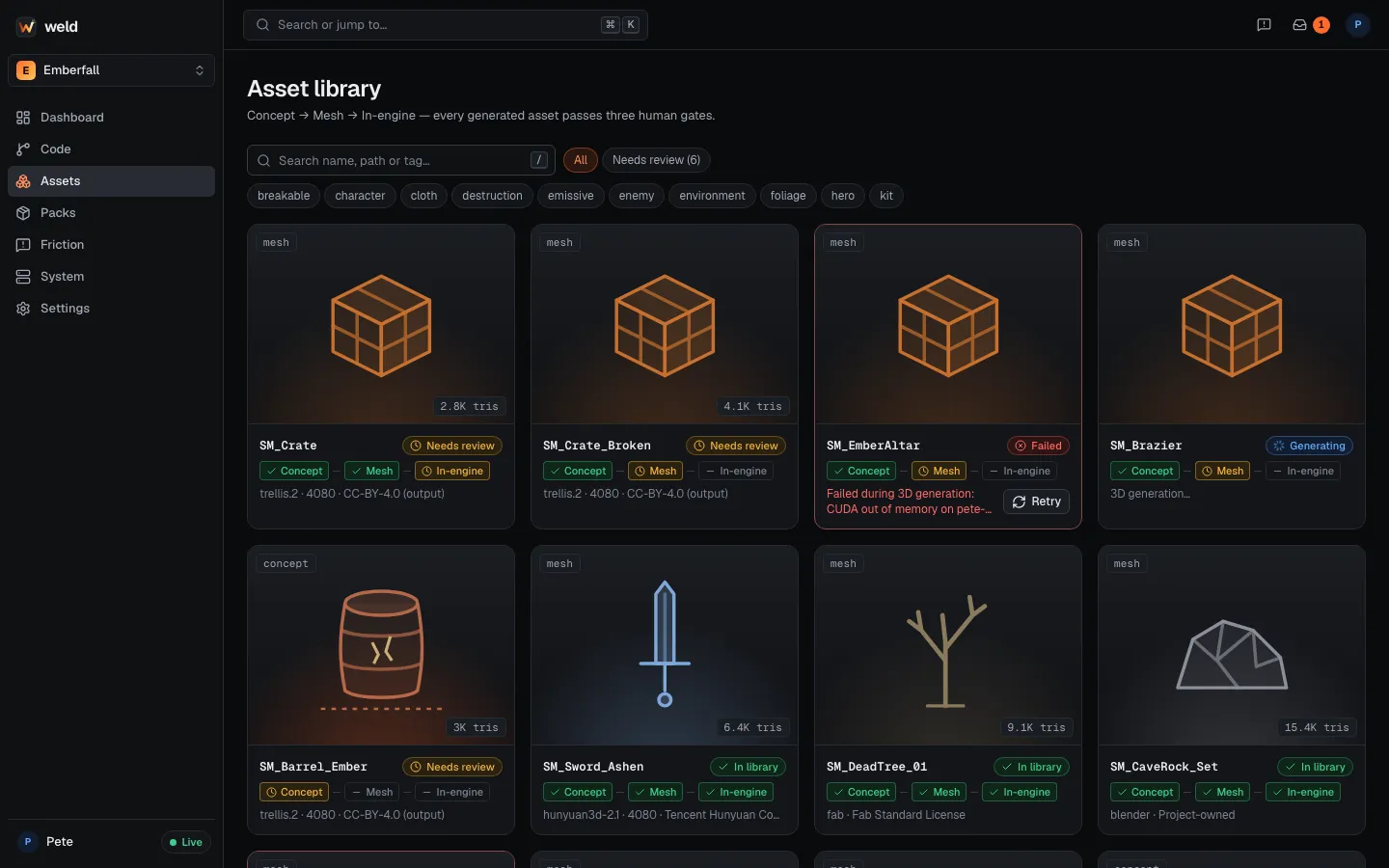1389x868 pixels.
Task: Select the All filter
Action: (581, 160)
